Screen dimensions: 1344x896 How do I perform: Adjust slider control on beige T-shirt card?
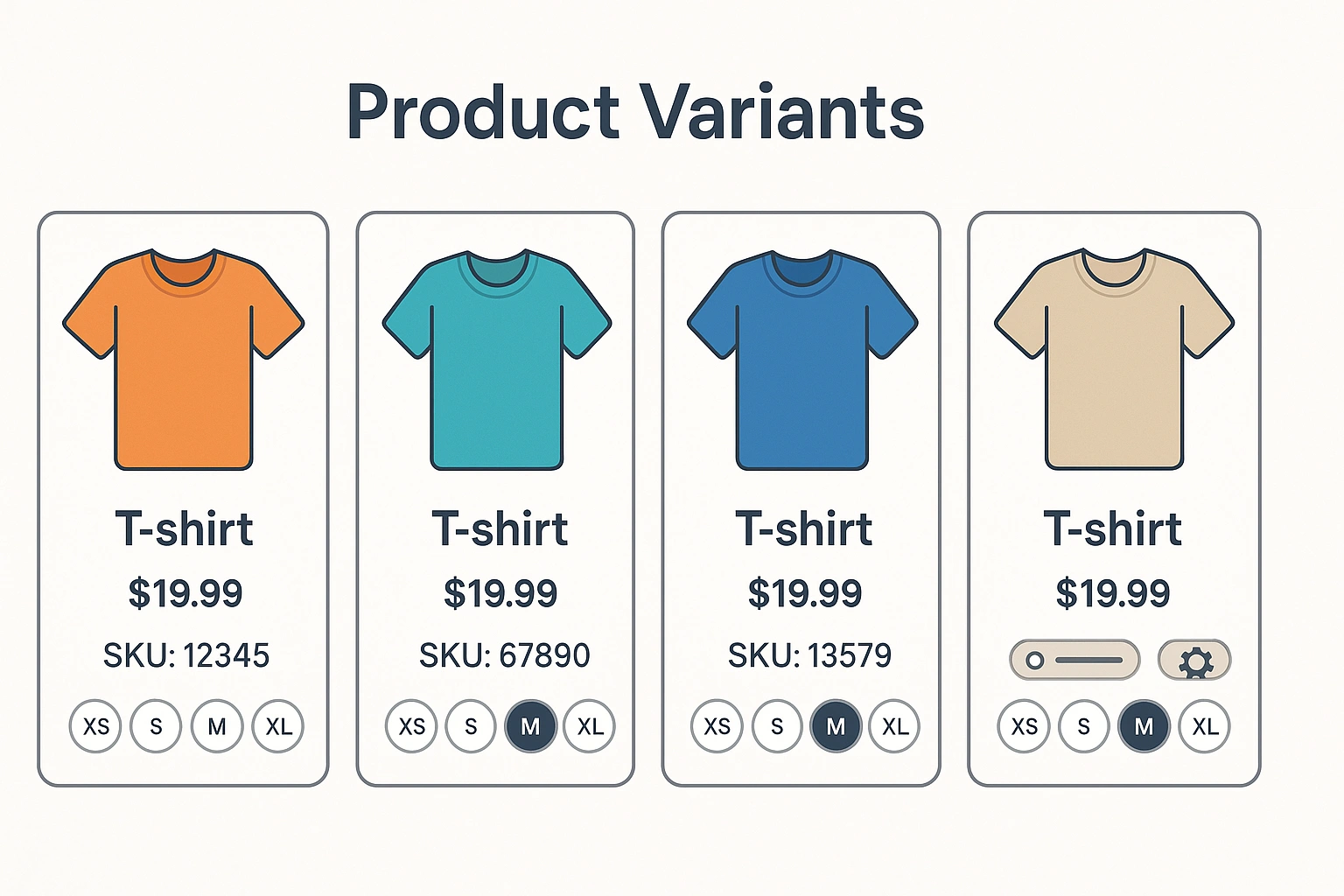tap(1074, 660)
